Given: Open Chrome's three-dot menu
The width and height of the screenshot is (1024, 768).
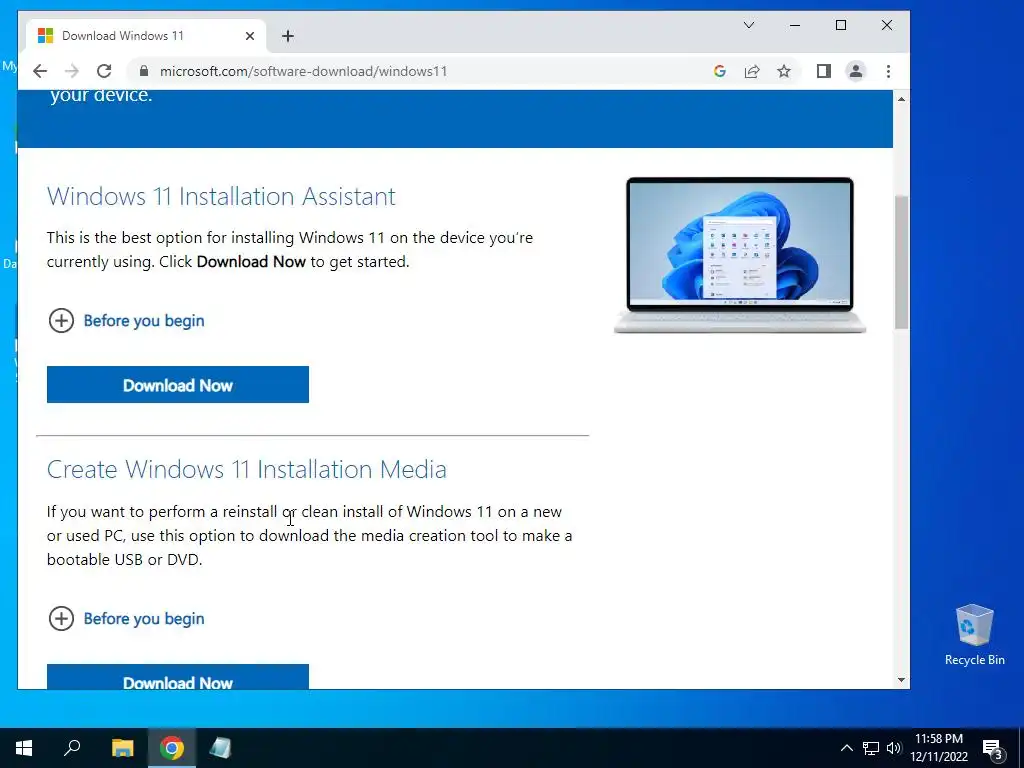Looking at the screenshot, I should pyautogui.click(x=888, y=71).
